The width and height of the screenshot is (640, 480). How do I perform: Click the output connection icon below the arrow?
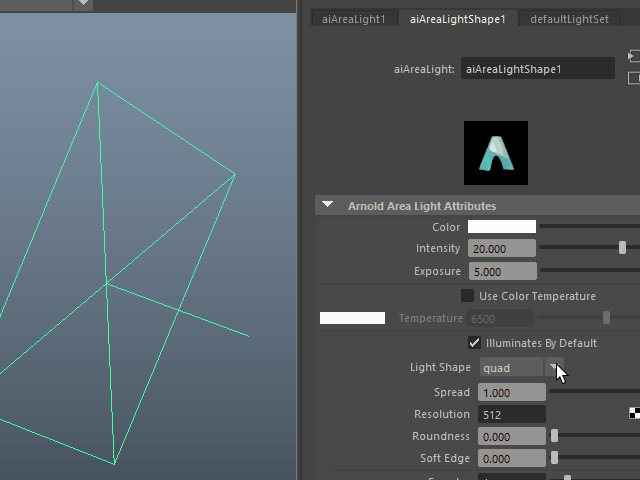pyautogui.click(x=633, y=78)
